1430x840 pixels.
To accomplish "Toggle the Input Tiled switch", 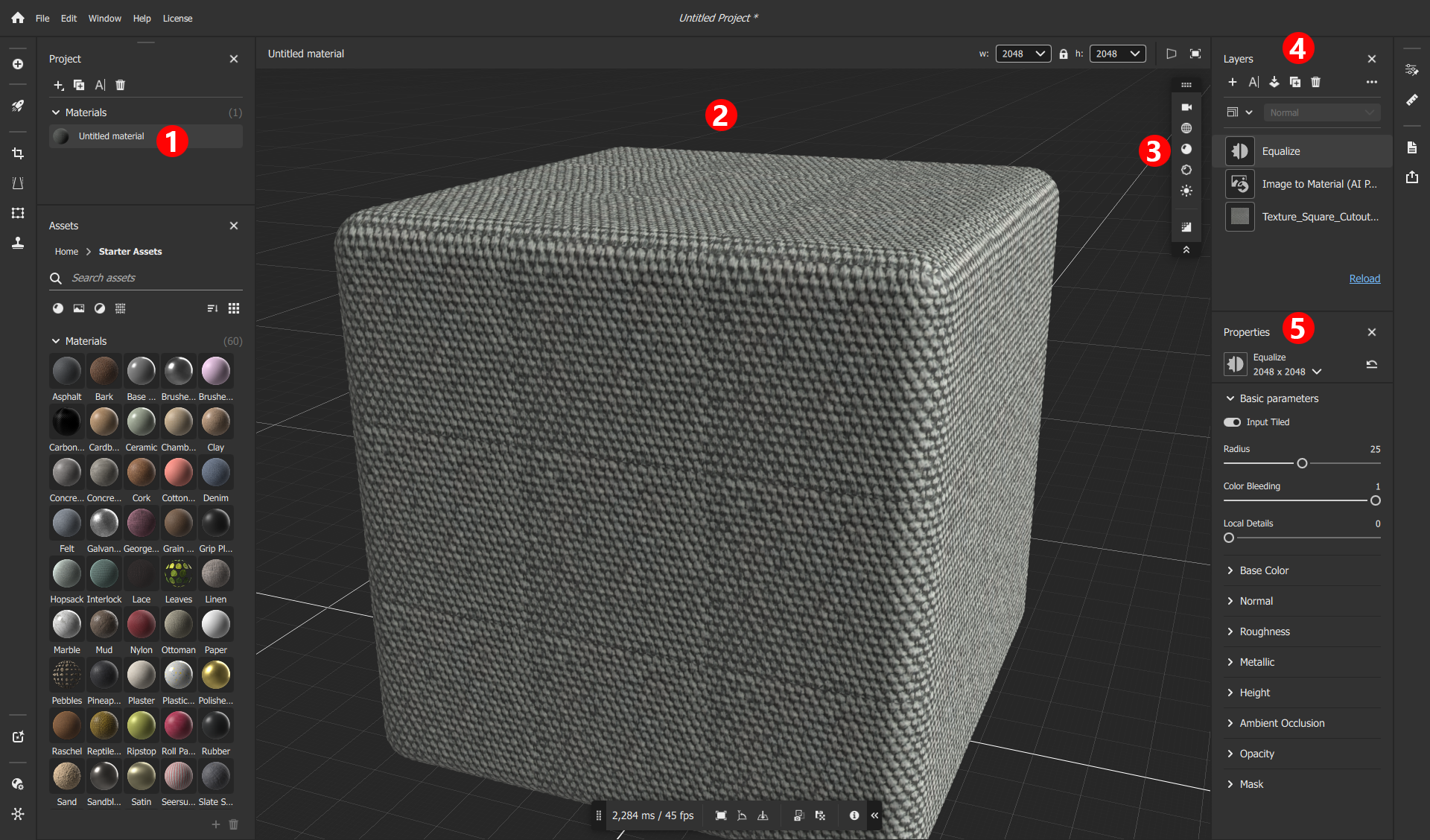I will coord(1232,422).
